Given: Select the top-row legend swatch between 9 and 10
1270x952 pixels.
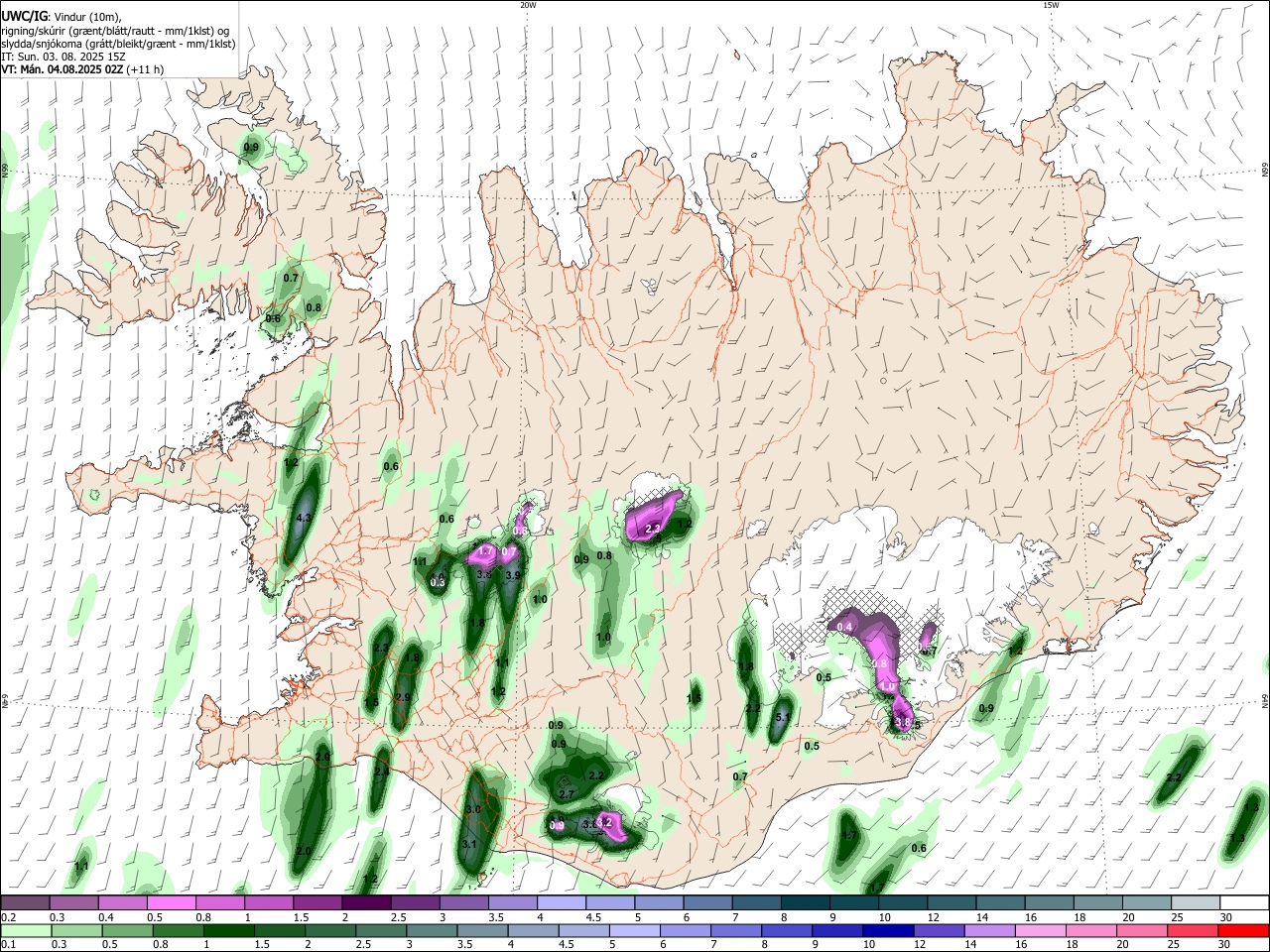Looking at the screenshot, I should tap(854, 902).
